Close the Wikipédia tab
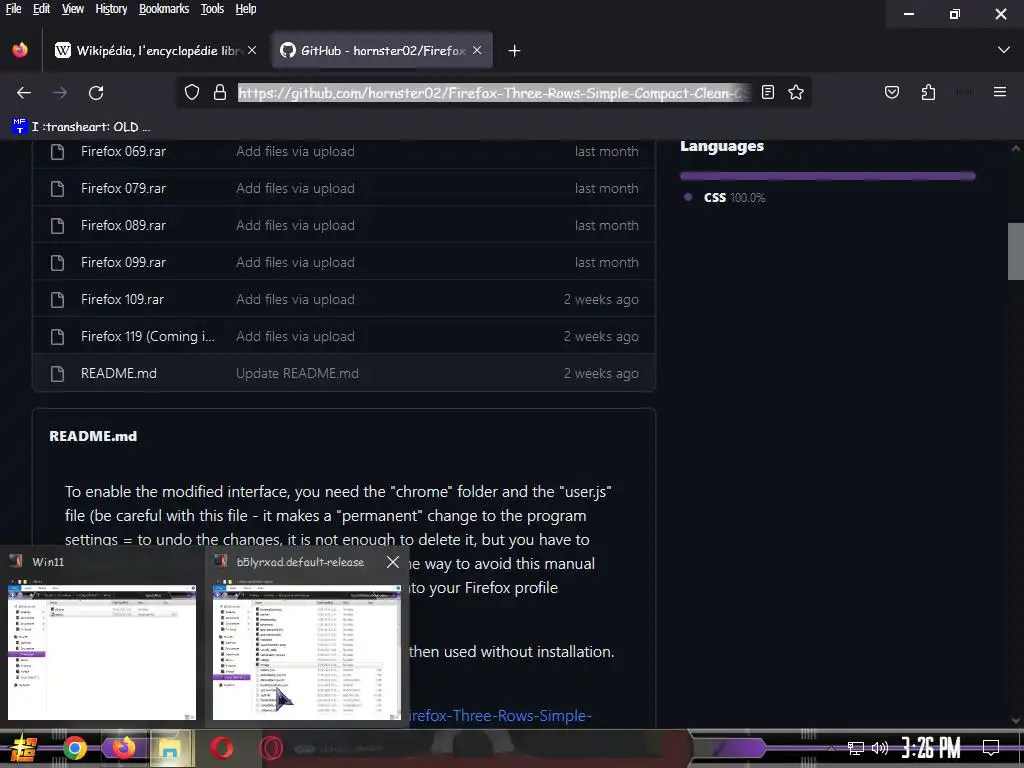Image resolution: width=1024 pixels, height=768 pixels. (252, 50)
